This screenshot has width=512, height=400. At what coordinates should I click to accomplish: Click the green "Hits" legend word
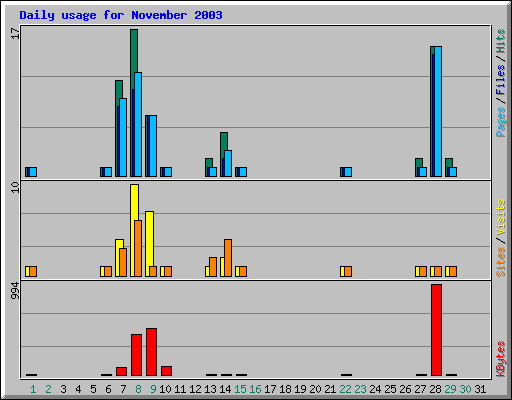pyautogui.click(x=501, y=41)
